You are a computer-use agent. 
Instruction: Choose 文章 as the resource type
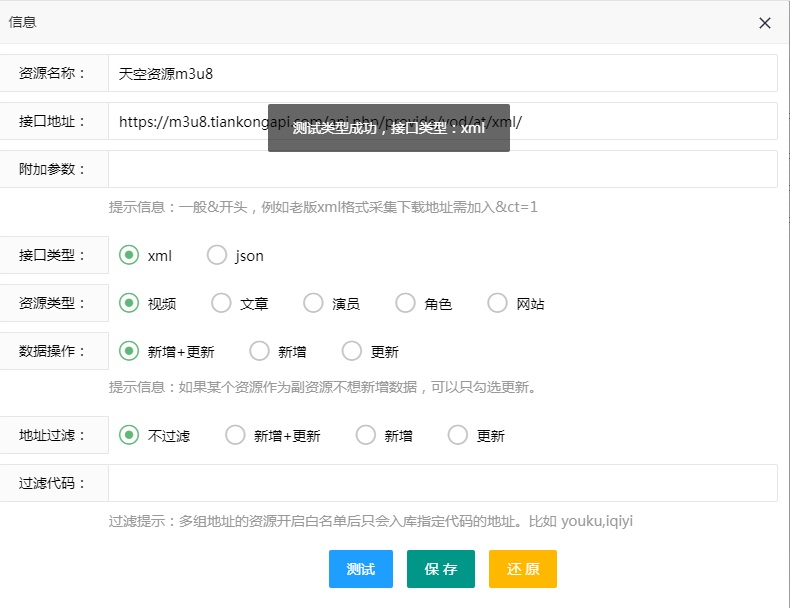pos(221,303)
